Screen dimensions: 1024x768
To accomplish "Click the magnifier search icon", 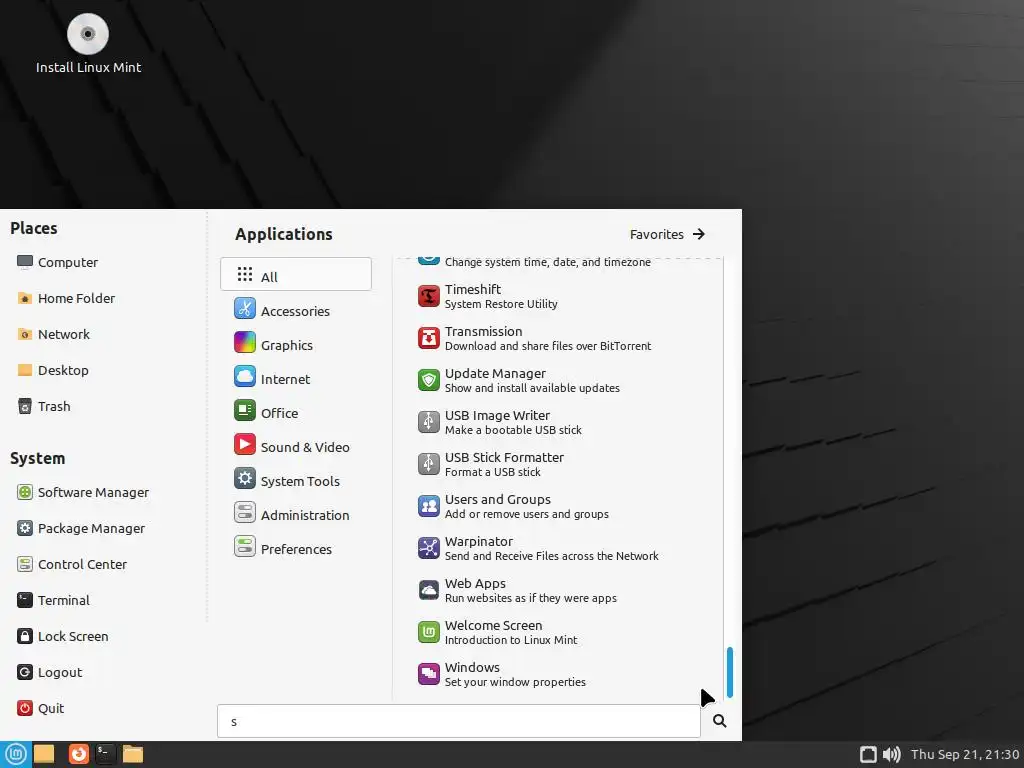I will point(719,720).
